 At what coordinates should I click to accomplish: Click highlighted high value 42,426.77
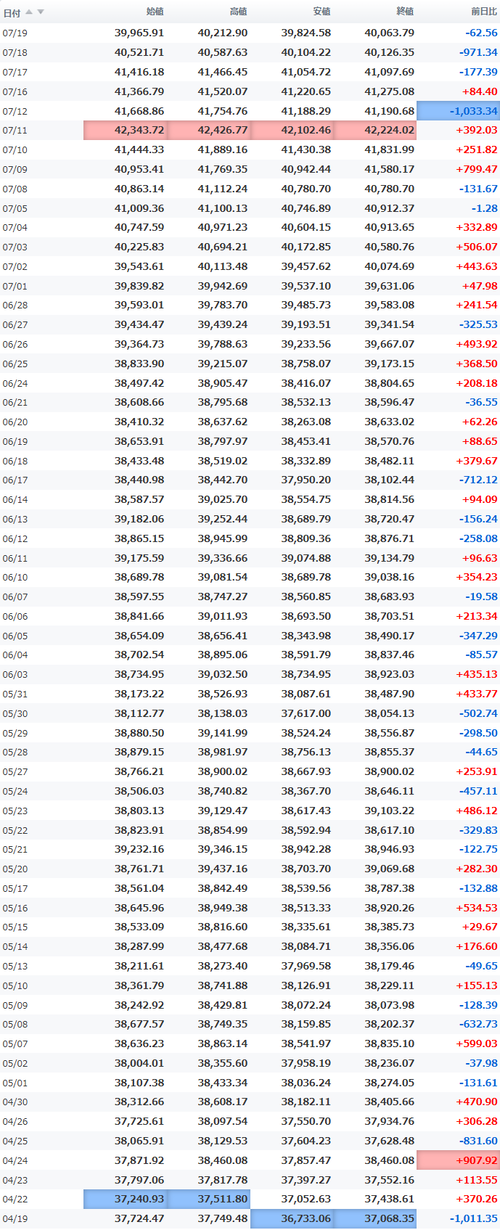[x=209, y=130]
